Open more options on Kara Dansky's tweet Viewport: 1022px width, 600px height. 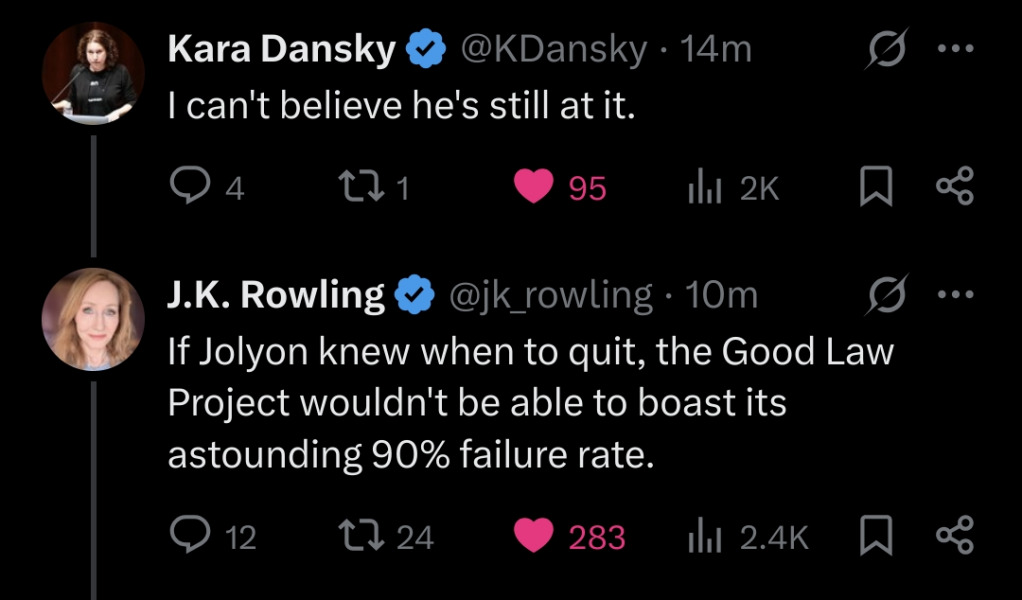point(956,49)
